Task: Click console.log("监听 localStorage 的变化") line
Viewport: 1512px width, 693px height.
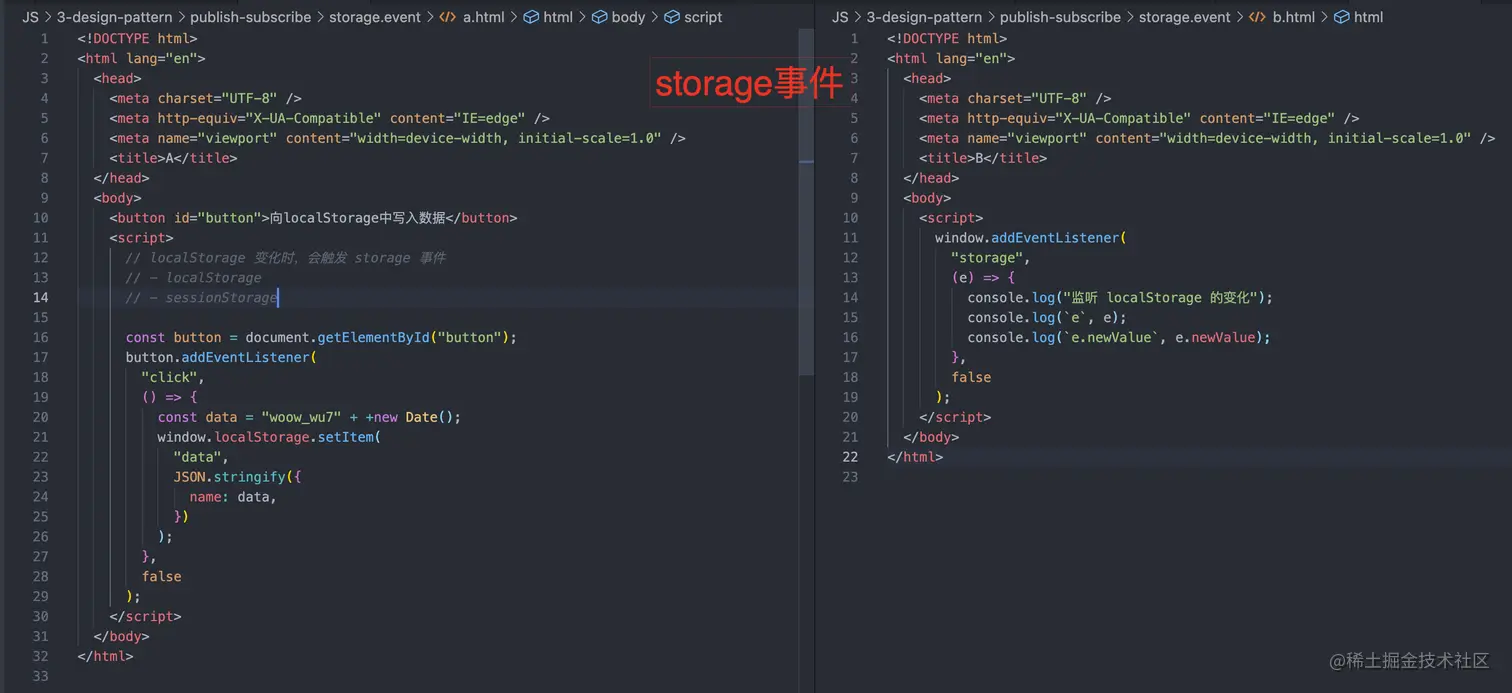Action: 1121,298
